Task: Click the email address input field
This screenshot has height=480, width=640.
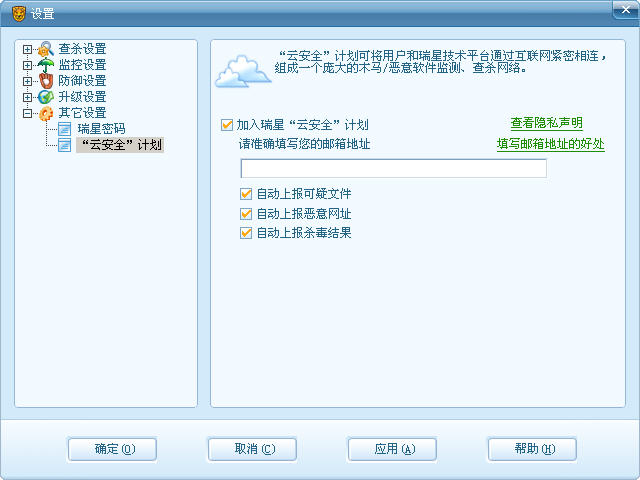Action: (393, 169)
